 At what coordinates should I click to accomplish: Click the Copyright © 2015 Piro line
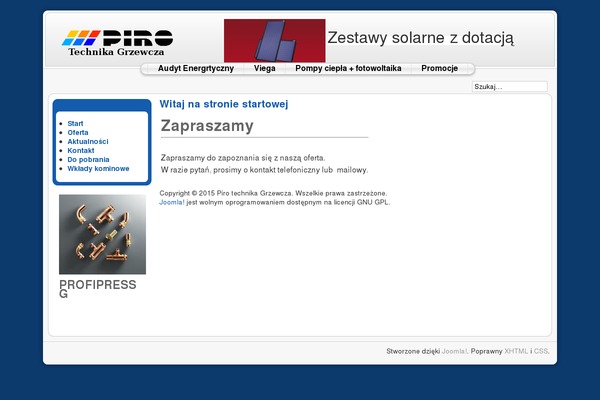273,193
